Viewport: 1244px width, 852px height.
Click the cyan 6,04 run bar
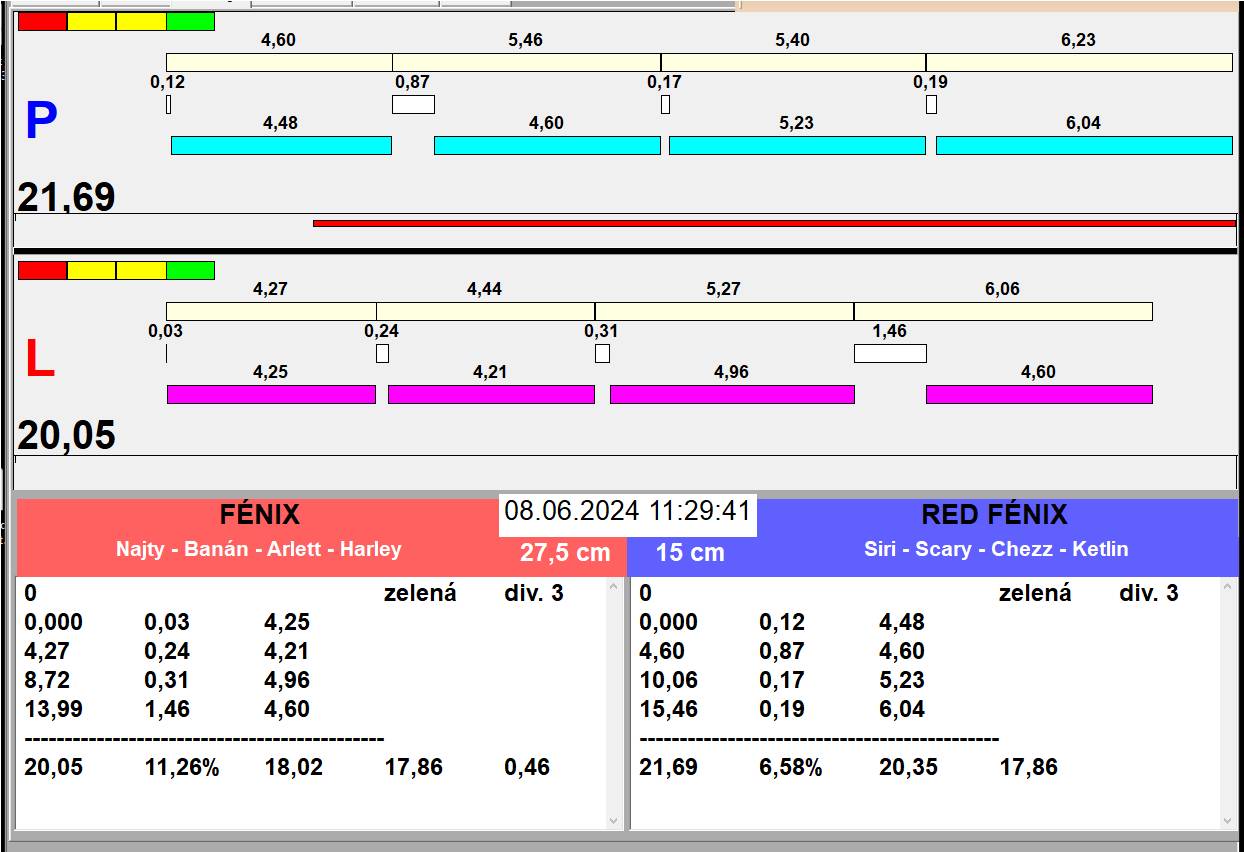(x=1083, y=145)
